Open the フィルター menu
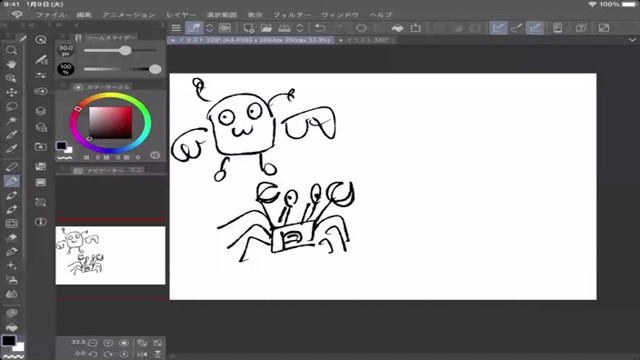Screen dimensions: 640x360 (291, 15)
